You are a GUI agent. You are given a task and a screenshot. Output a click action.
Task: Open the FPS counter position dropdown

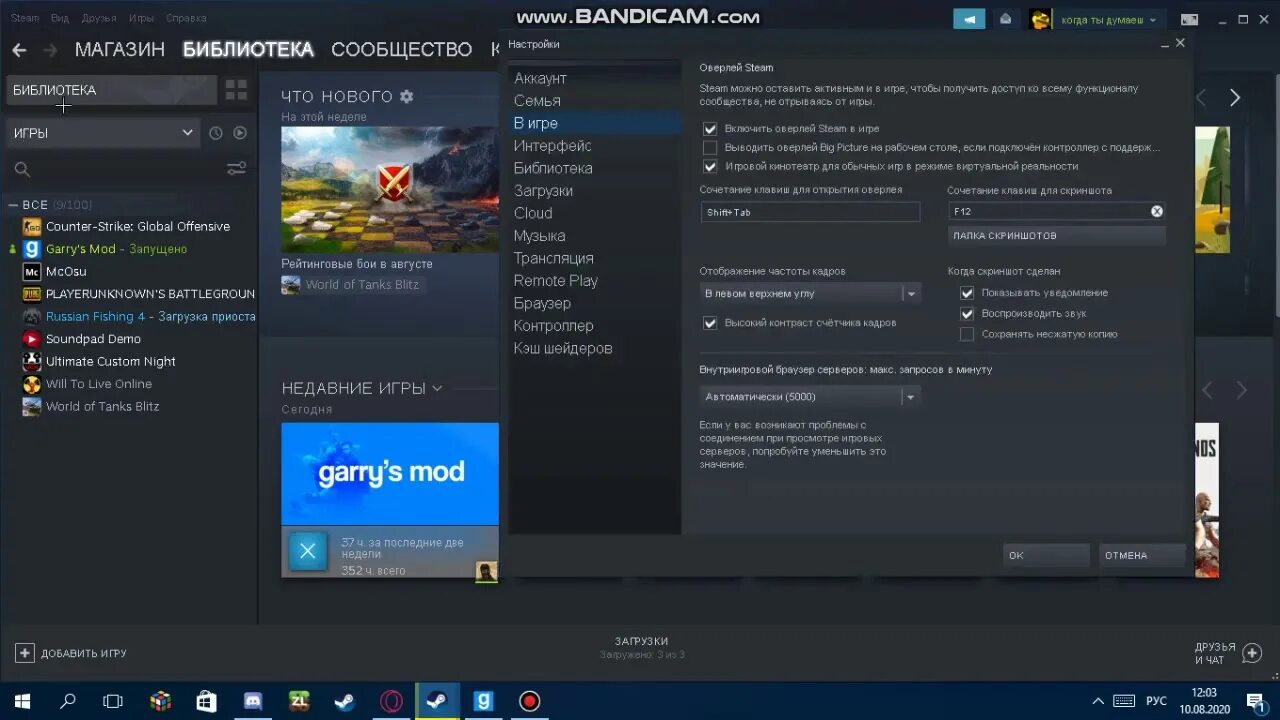coord(810,294)
